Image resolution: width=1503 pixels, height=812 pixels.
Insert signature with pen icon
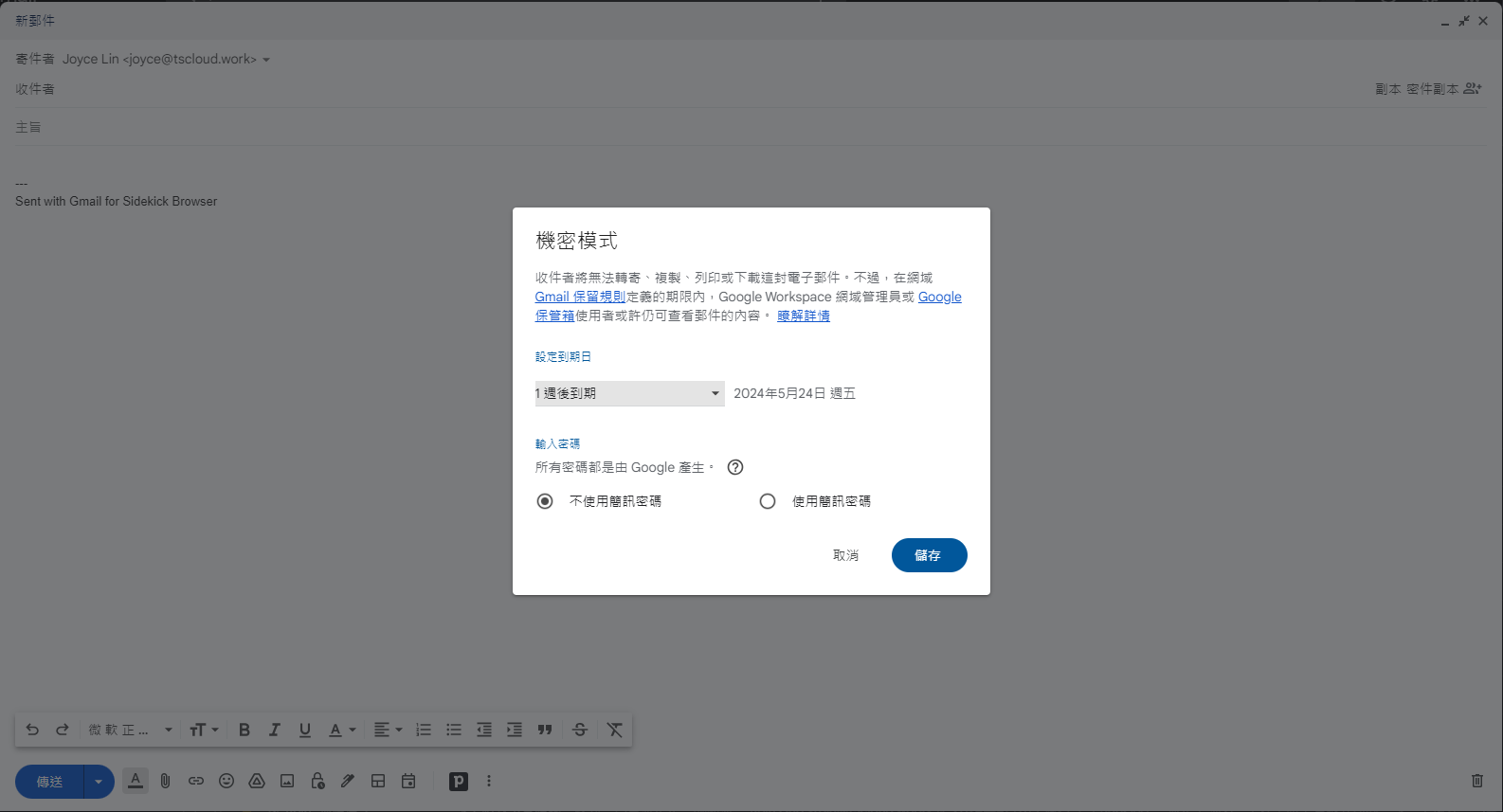[x=348, y=781]
